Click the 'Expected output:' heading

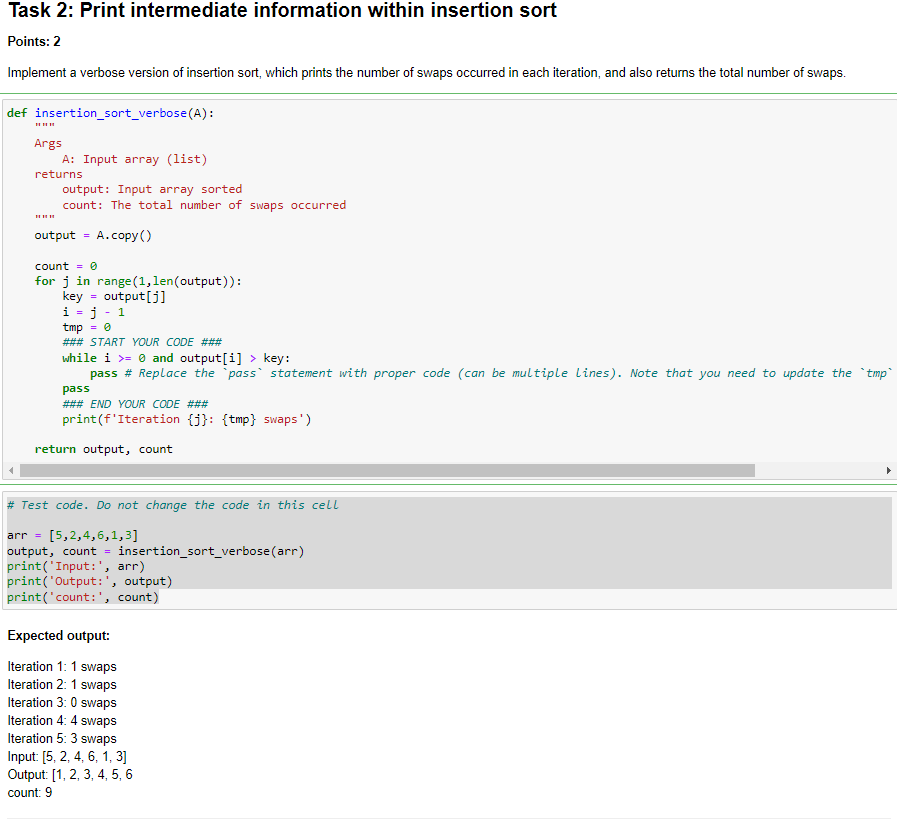point(59,636)
